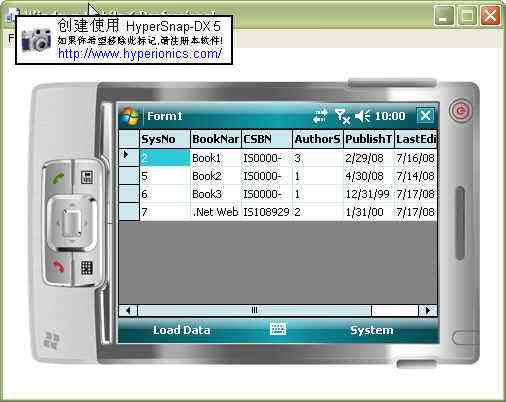Sort by the CSBN column header
This screenshot has width=506, height=402.
pos(267,139)
